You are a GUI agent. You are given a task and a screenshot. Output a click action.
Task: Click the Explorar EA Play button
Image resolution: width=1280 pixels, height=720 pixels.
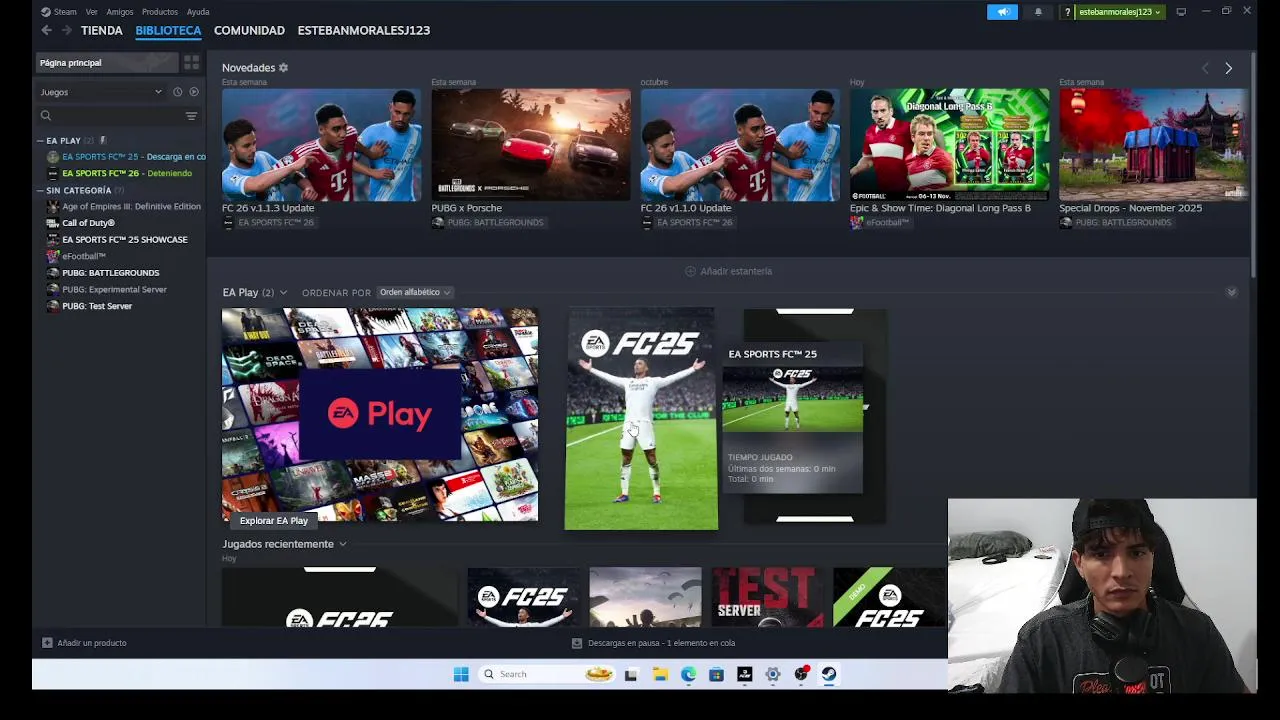click(274, 521)
